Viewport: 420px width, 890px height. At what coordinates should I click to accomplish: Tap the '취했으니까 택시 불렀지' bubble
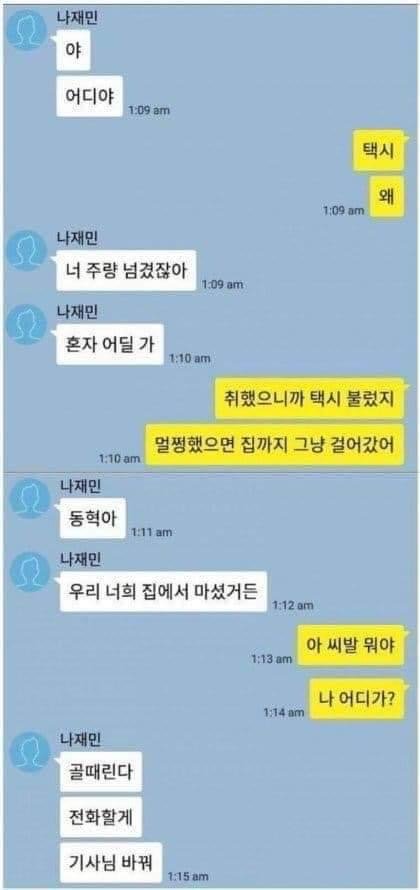309,398
